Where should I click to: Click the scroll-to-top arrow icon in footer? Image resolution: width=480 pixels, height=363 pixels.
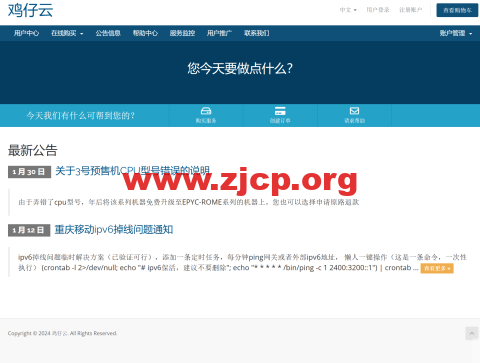coord(472,333)
